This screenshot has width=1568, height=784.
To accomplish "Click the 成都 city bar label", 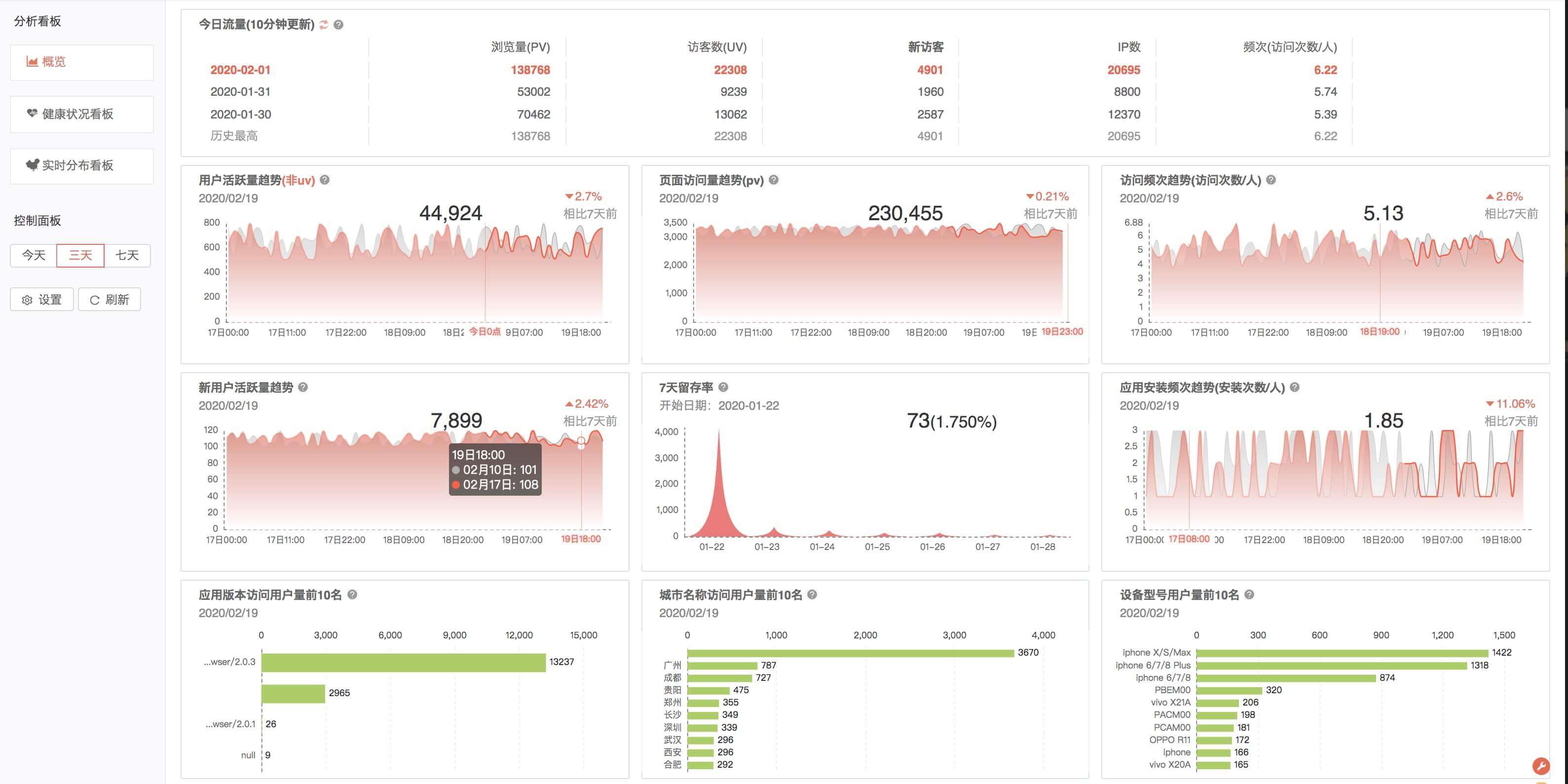I will [672, 677].
